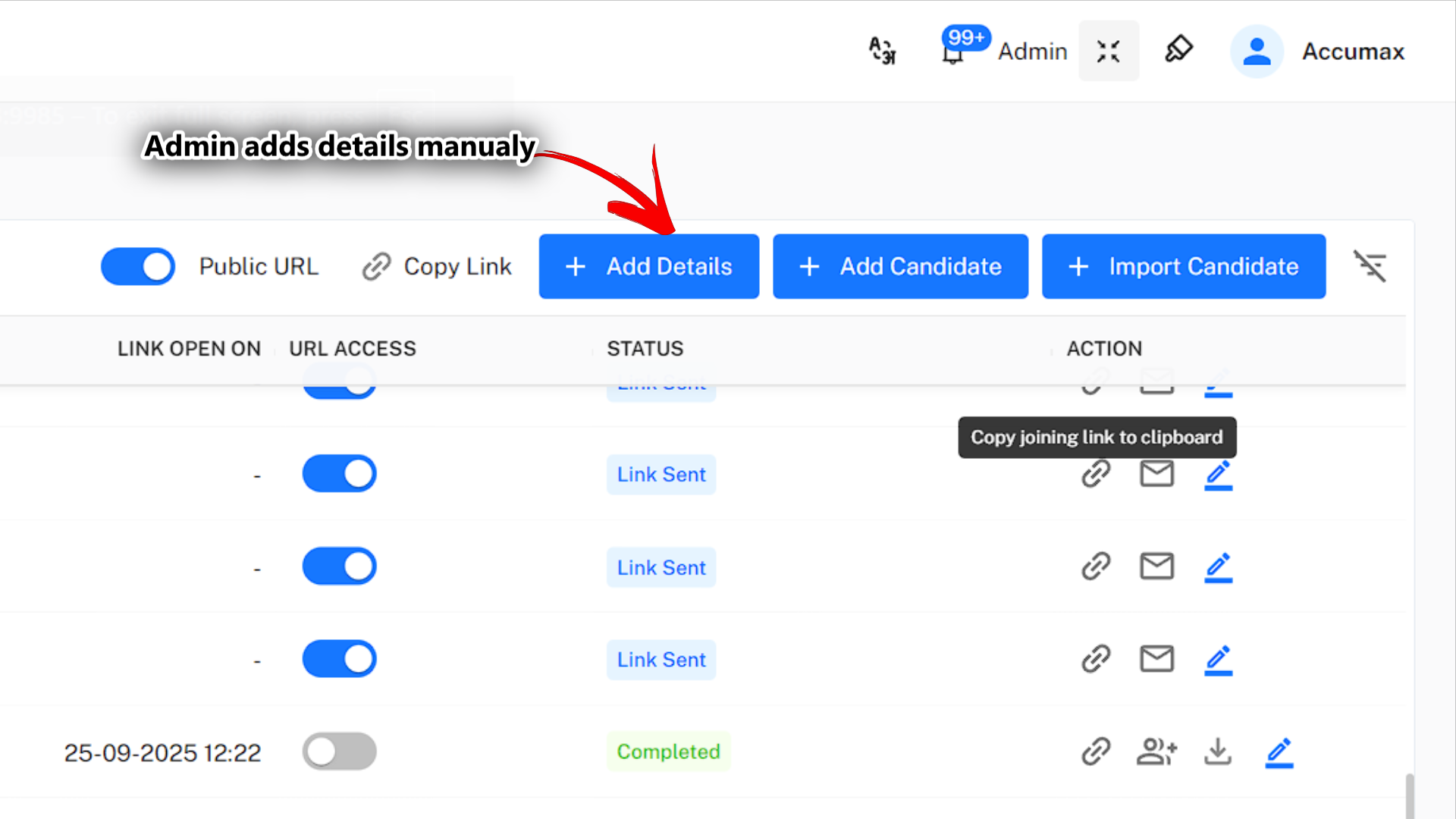
Task: Open the language translation icon
Action: pos(882,50)
